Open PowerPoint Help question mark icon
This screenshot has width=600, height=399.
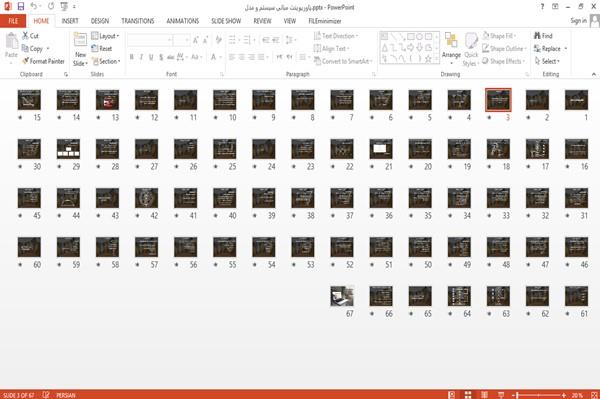(x=542, y=7)
